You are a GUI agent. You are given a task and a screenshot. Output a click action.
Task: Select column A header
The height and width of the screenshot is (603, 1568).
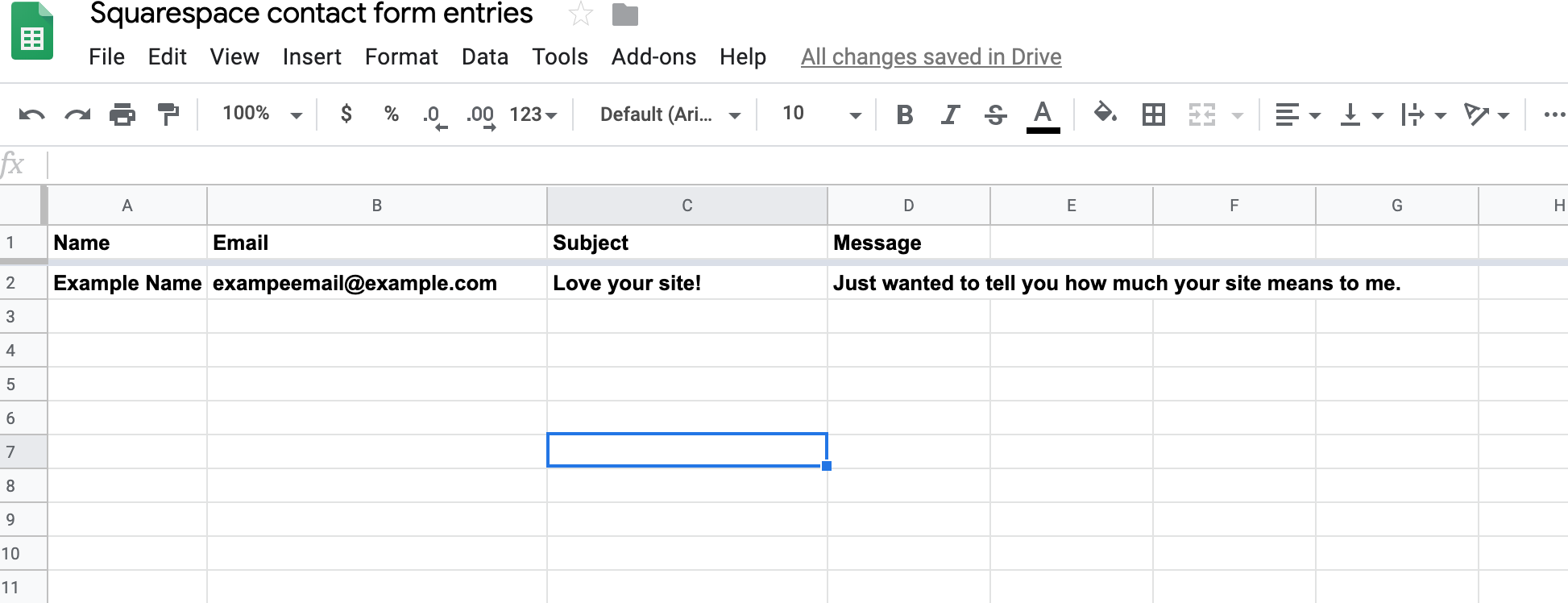click(127, 206)
